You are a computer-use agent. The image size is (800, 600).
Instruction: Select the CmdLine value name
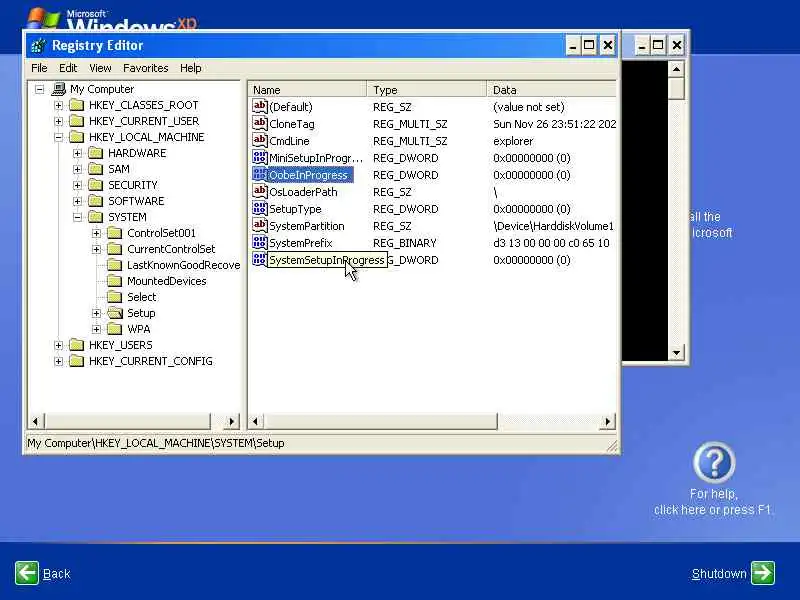[x=289, y=141]
